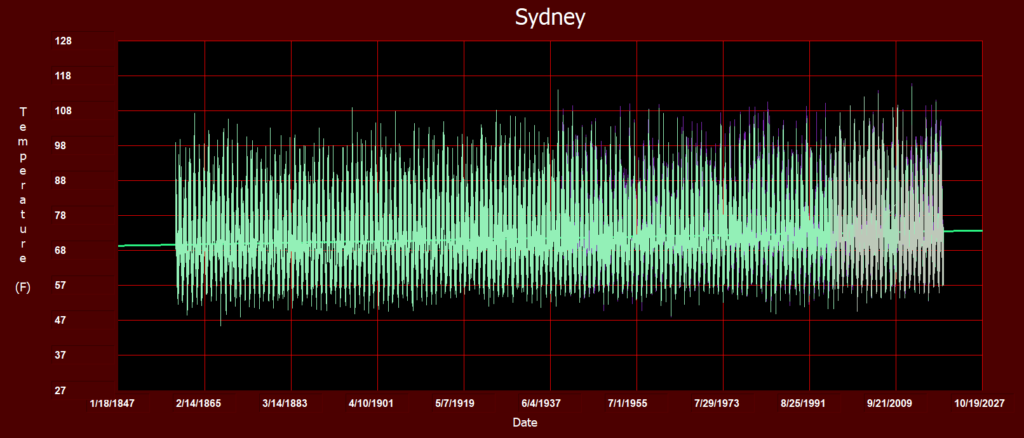Click the 9/21/2009 date tick label
Image resolution: width=1024 pixels, height=438 pixels.
click(x=890, y=403)
